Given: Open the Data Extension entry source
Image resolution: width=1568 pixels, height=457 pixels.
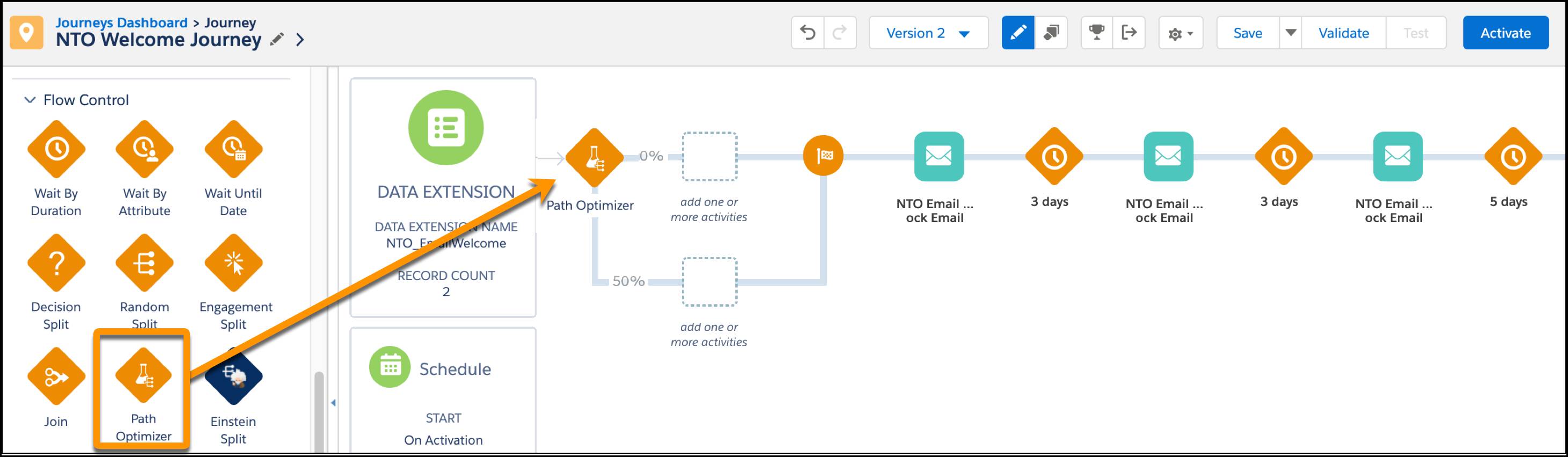Looking at the screenshot, I should (445, 128).
